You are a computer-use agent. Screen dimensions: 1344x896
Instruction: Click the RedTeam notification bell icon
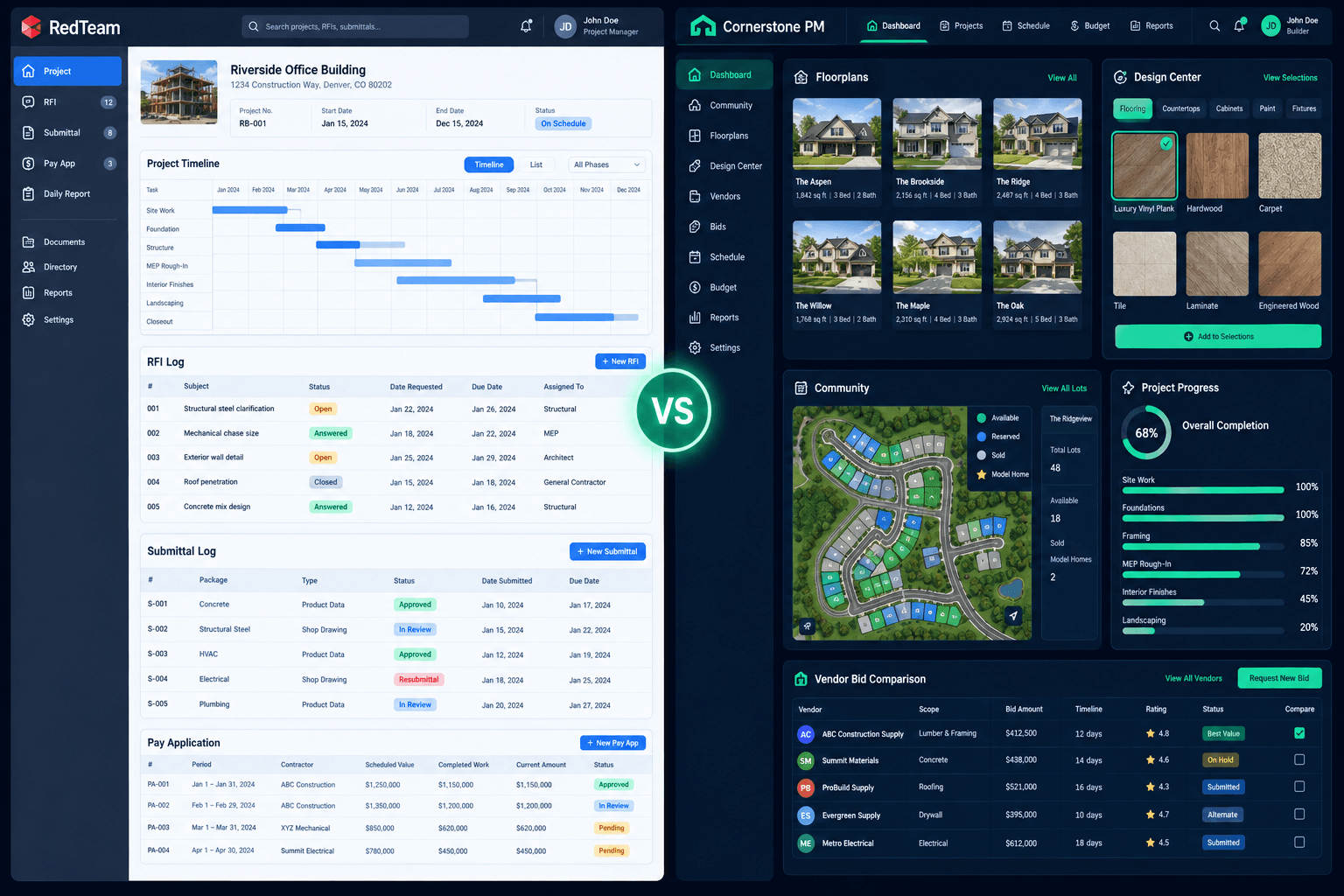[x=526, y=26]
